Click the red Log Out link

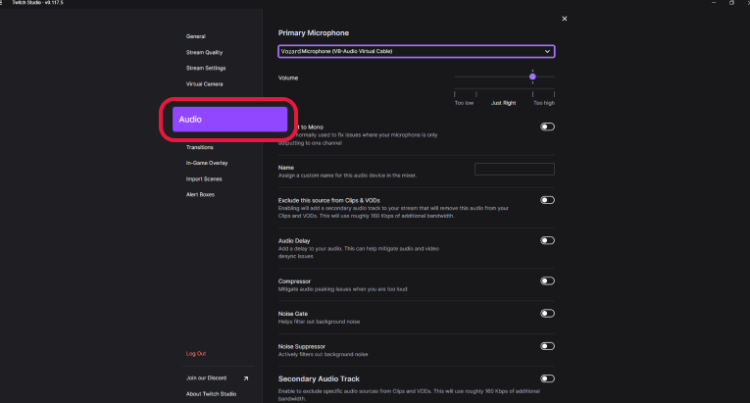click(x=196, y=353)
